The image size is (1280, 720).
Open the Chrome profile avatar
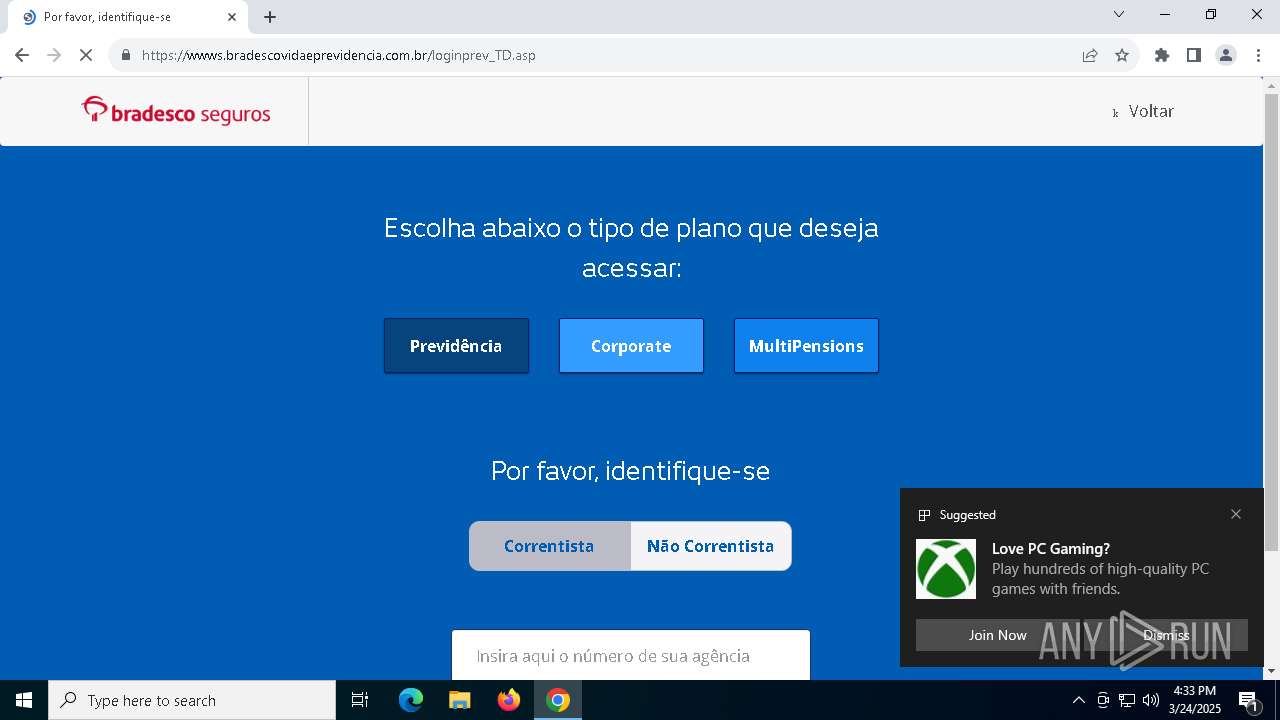(1226, 55)
